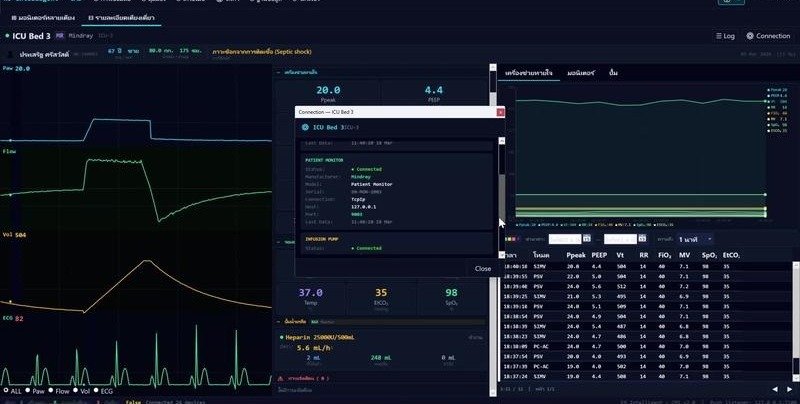Select the 18:39:55 PSV table row
This screenshot has width=800, height=404.
[646, 276]
